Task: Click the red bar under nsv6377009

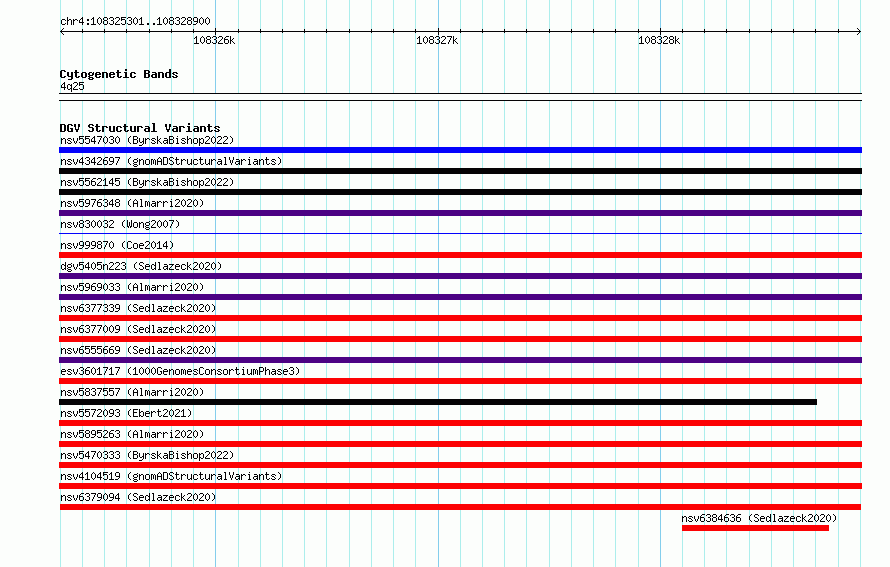Action: 460,339
